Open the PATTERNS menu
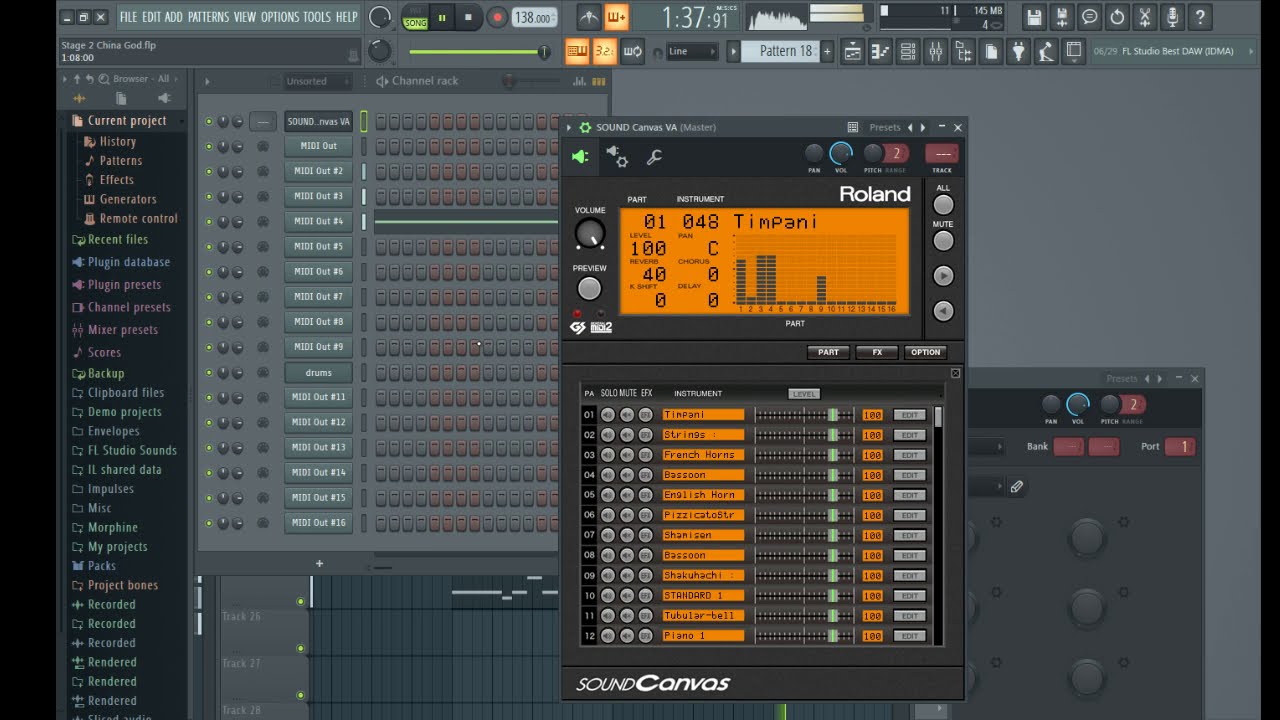 point(208,17)
